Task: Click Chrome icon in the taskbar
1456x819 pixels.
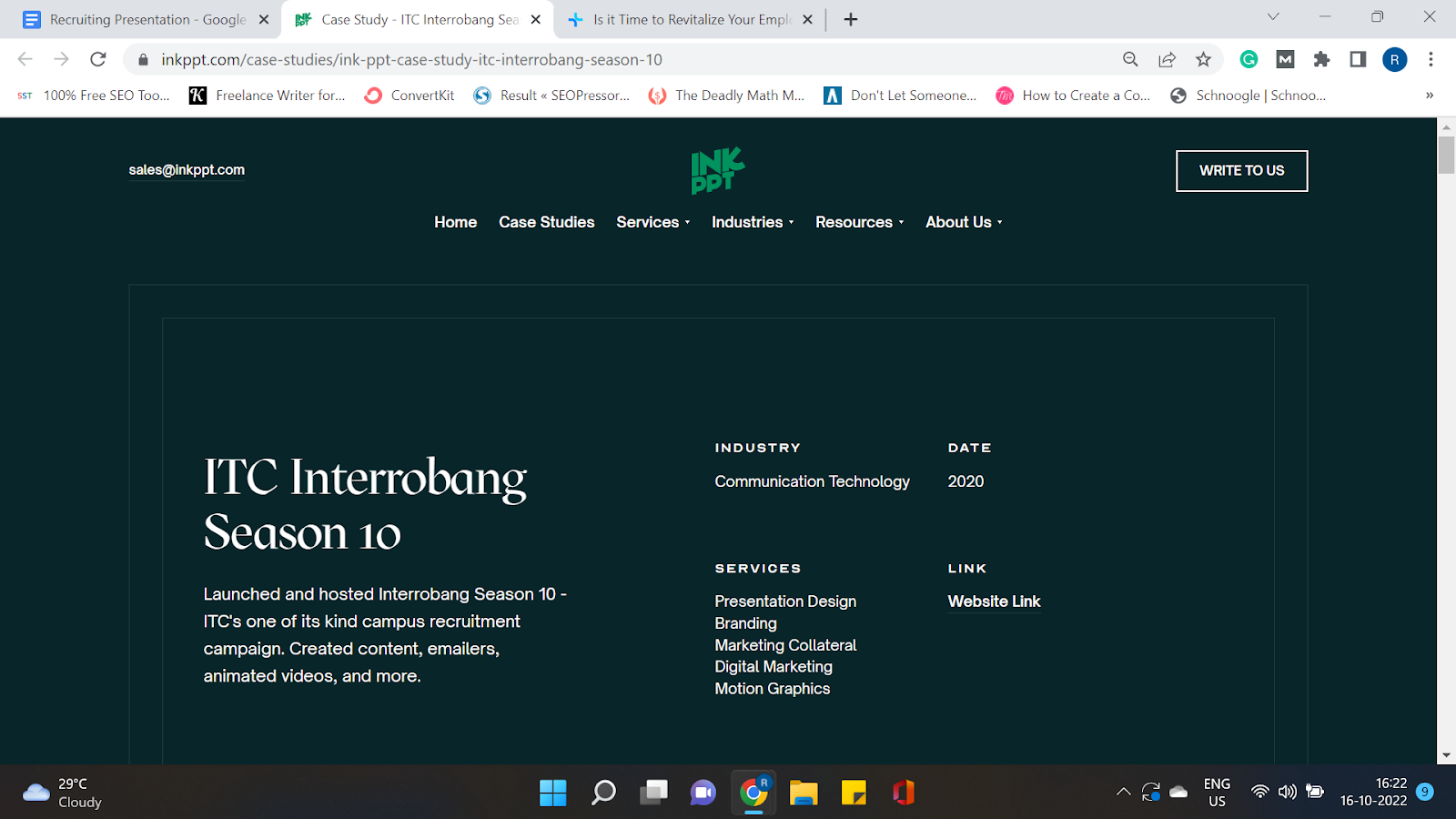Action: (x=753, y=793)
